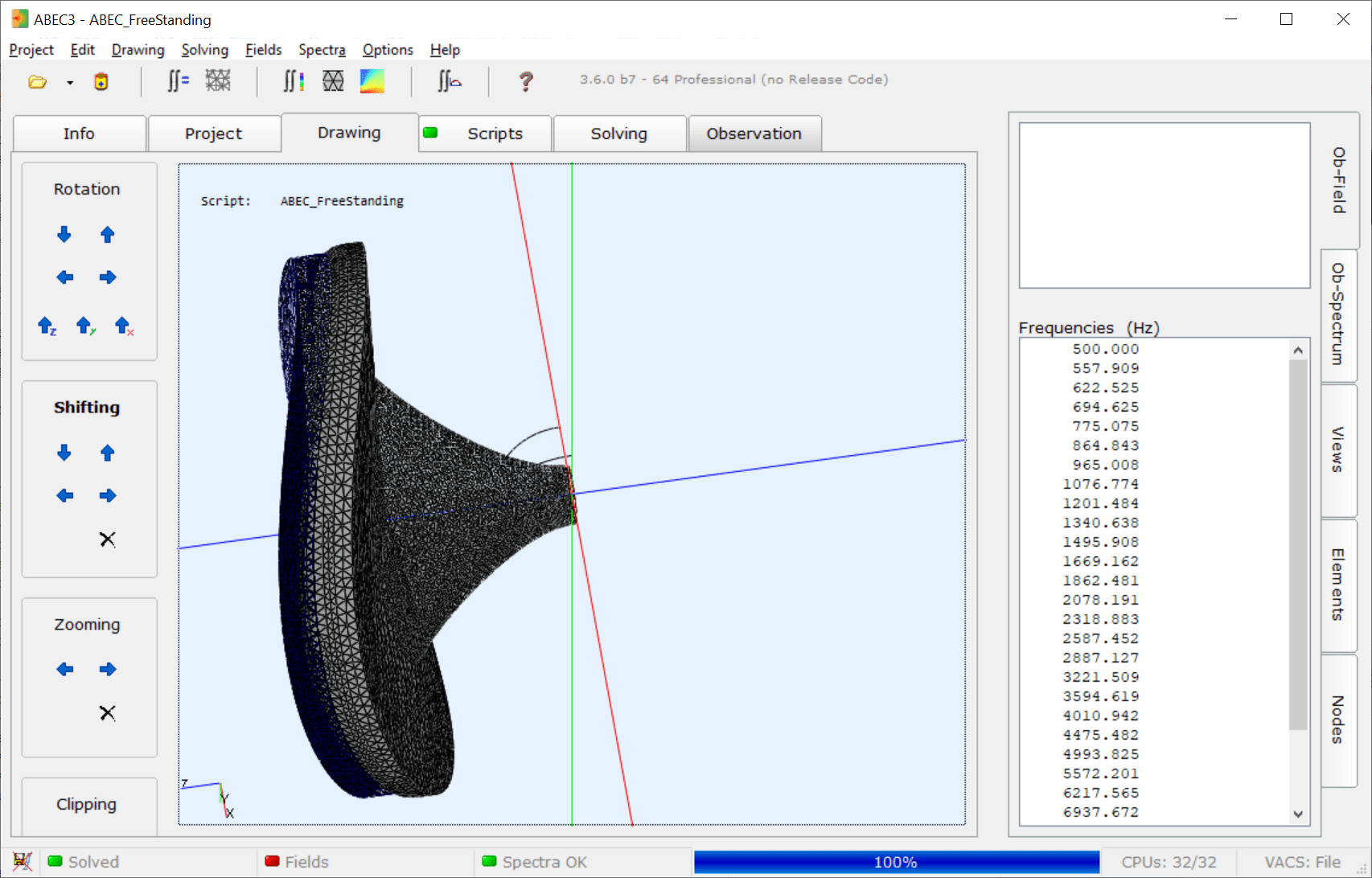The width and height of the screenshot is (1372, 878).
Task: Click the CPUs: 32/32 status entry
Action: click(1169, 862)
